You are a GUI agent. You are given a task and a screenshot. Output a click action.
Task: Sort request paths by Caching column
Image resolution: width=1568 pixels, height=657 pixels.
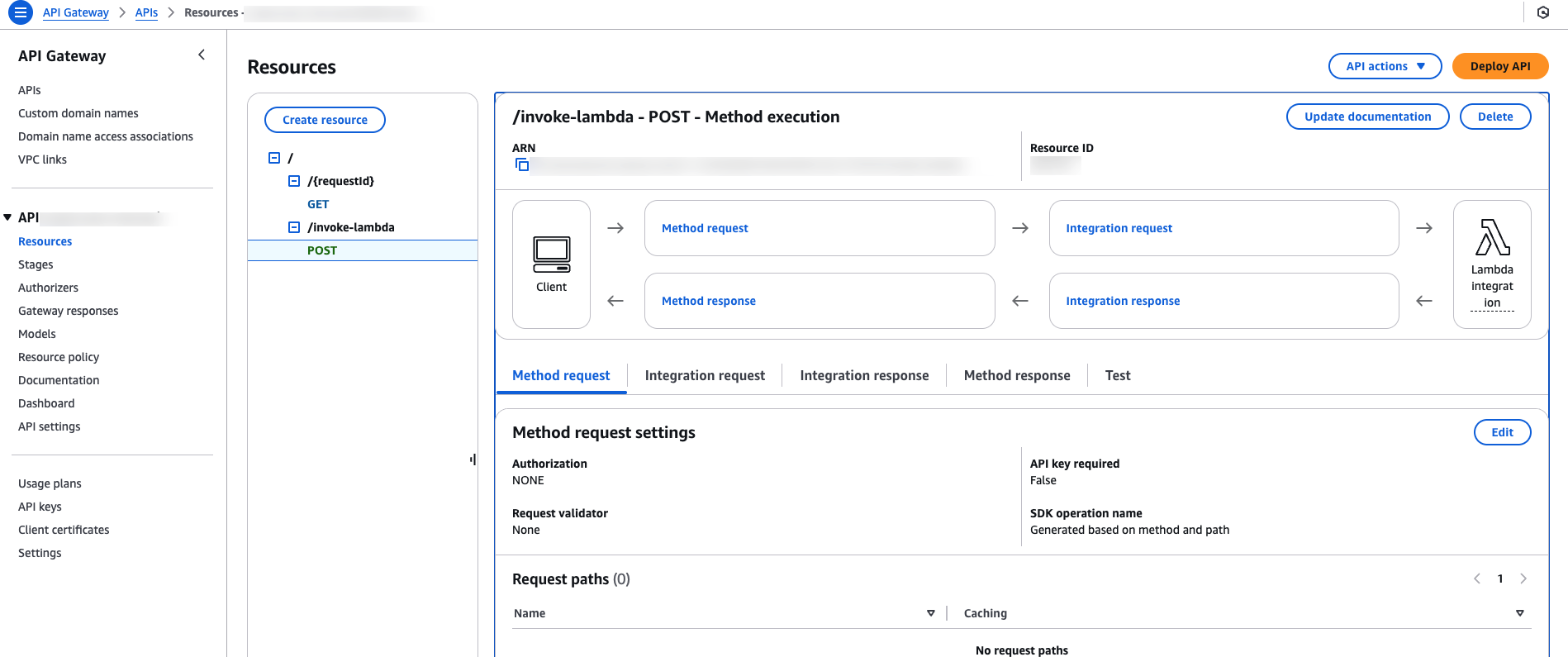(x=1519, y=613)
